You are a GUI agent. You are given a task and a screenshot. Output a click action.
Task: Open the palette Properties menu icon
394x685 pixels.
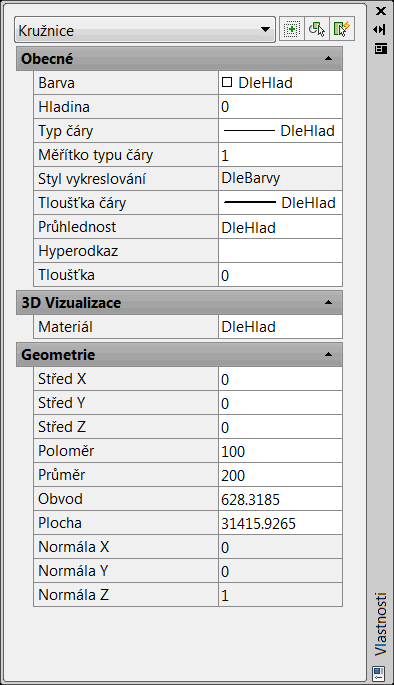[x=380, y=48]
